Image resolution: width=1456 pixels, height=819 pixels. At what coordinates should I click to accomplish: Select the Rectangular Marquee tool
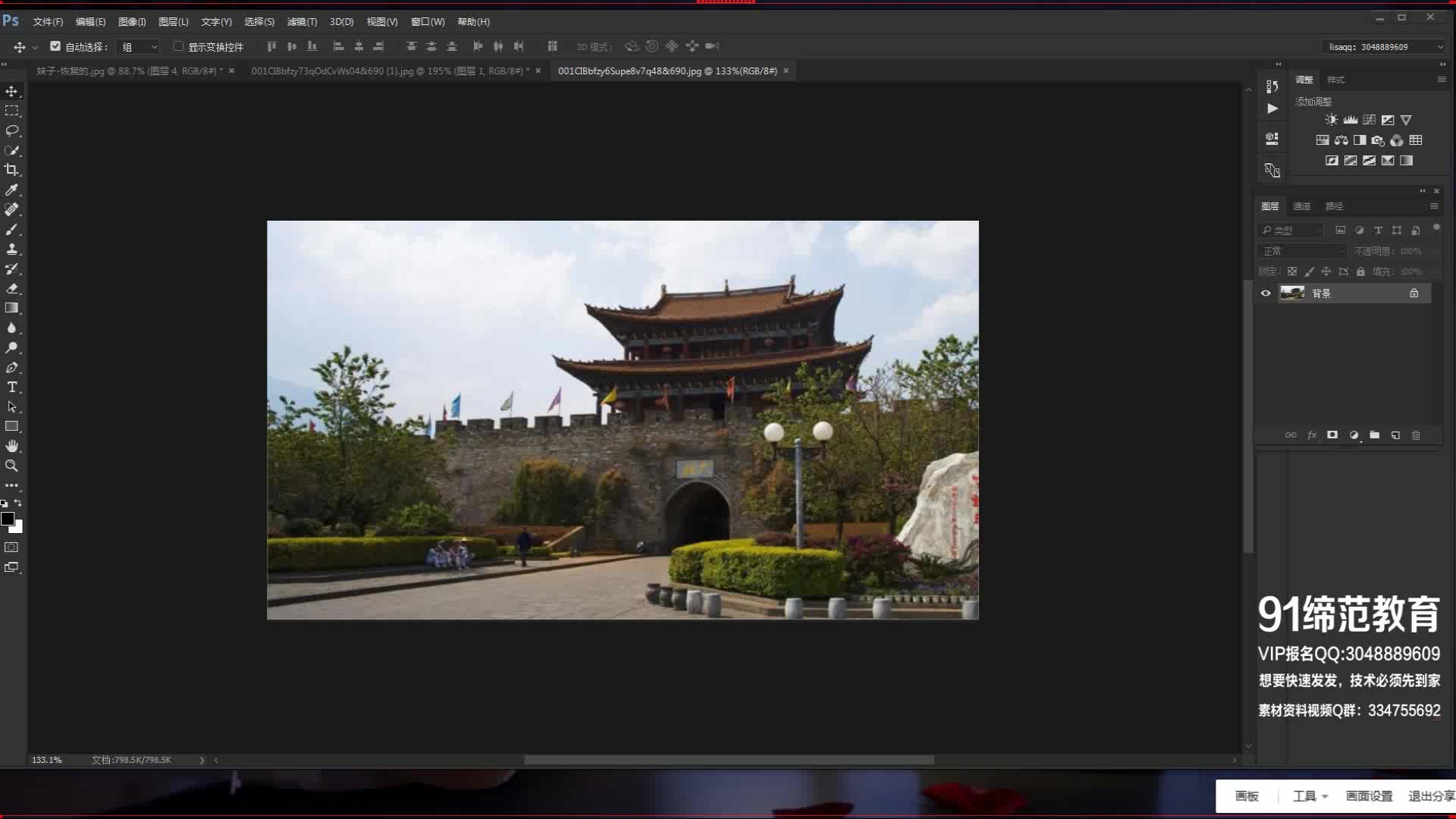click(x=11, y=111)
